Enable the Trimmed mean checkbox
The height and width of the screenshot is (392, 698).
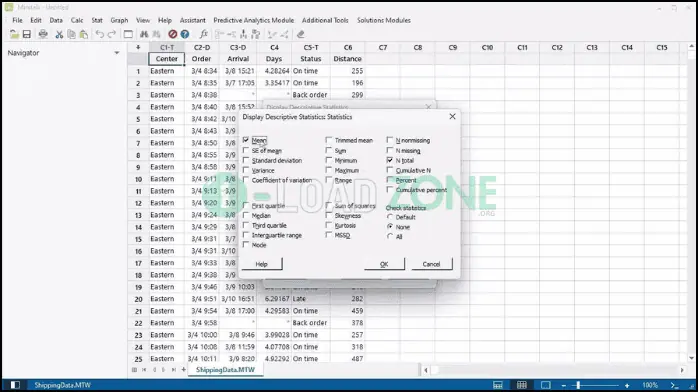point(329,140)
